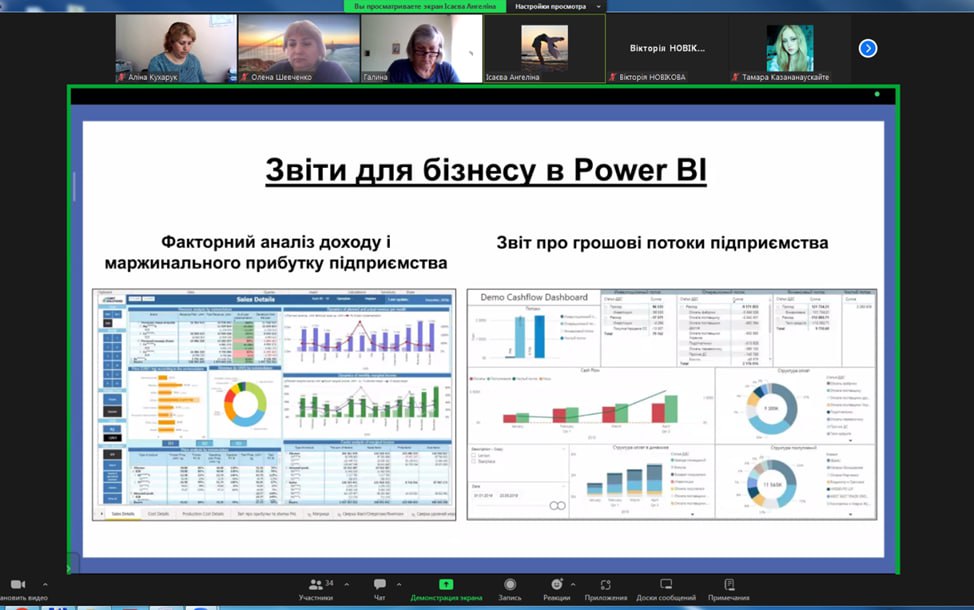Viewport: 974px width, 610px height.
Task: Start recording with the Запись button
Action: coord(509,590)
